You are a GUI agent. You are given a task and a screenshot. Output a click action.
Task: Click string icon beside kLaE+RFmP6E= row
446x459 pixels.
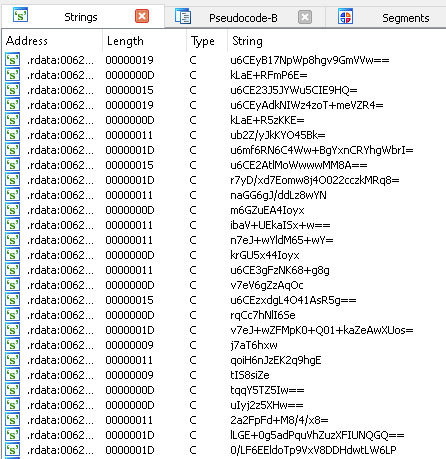pyautogui.click(x=13, y=75)
